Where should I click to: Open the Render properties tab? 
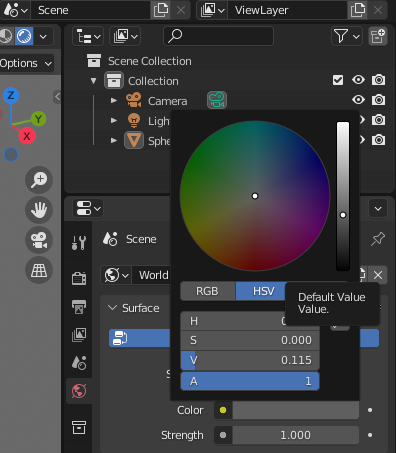tap(79, 278)
